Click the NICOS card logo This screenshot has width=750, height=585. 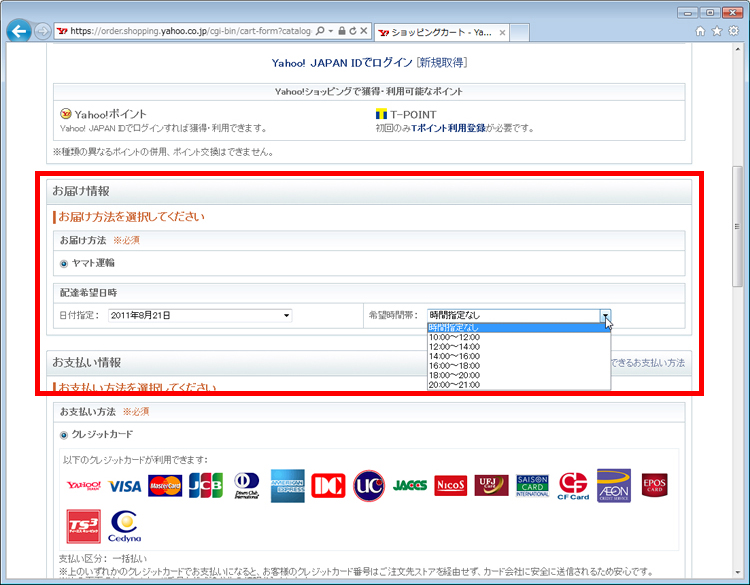pos(451,486)
